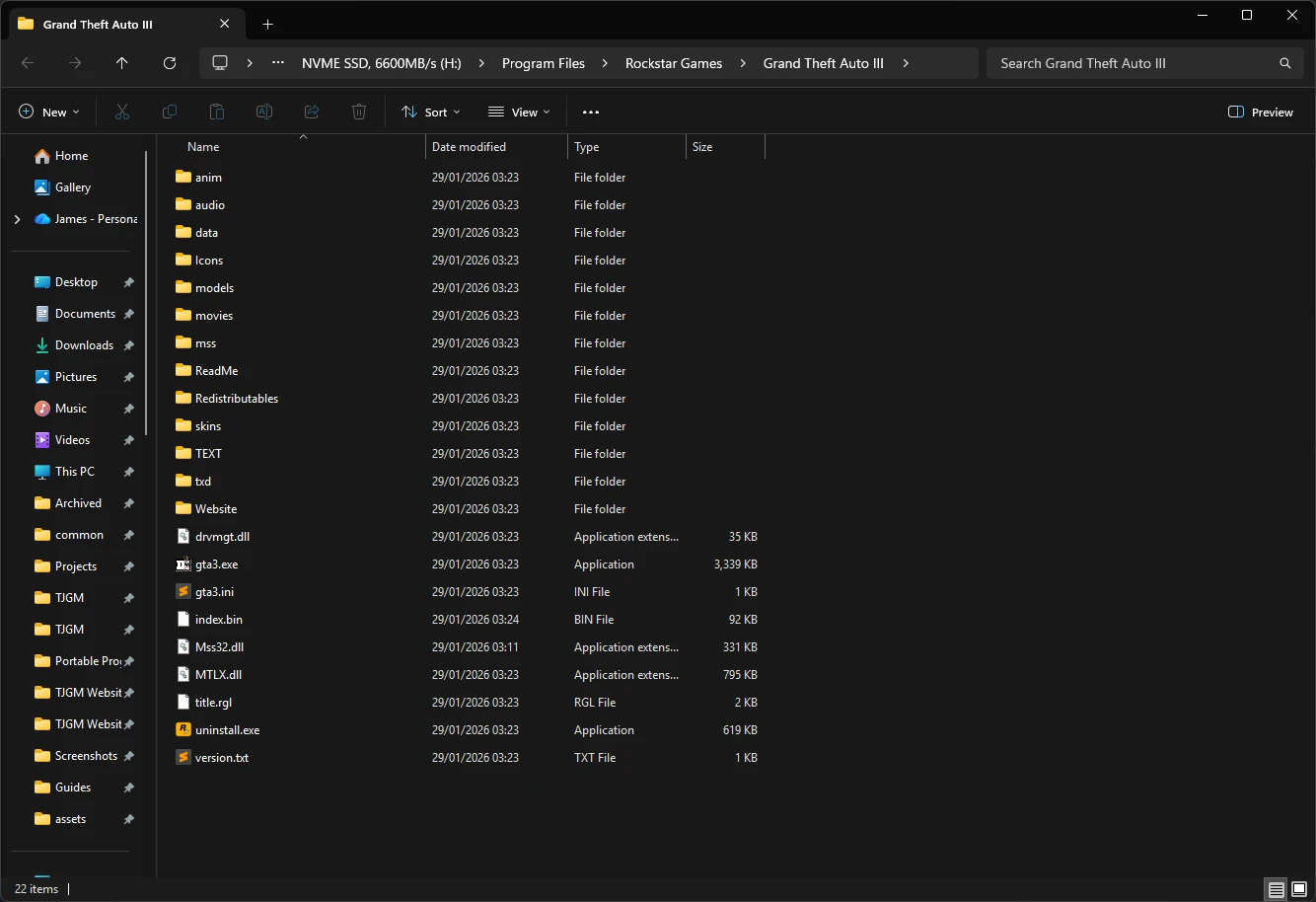The image size is (1316, 902).
Task: Switch to details view in the status bar
Action: tap(1275, 889)
